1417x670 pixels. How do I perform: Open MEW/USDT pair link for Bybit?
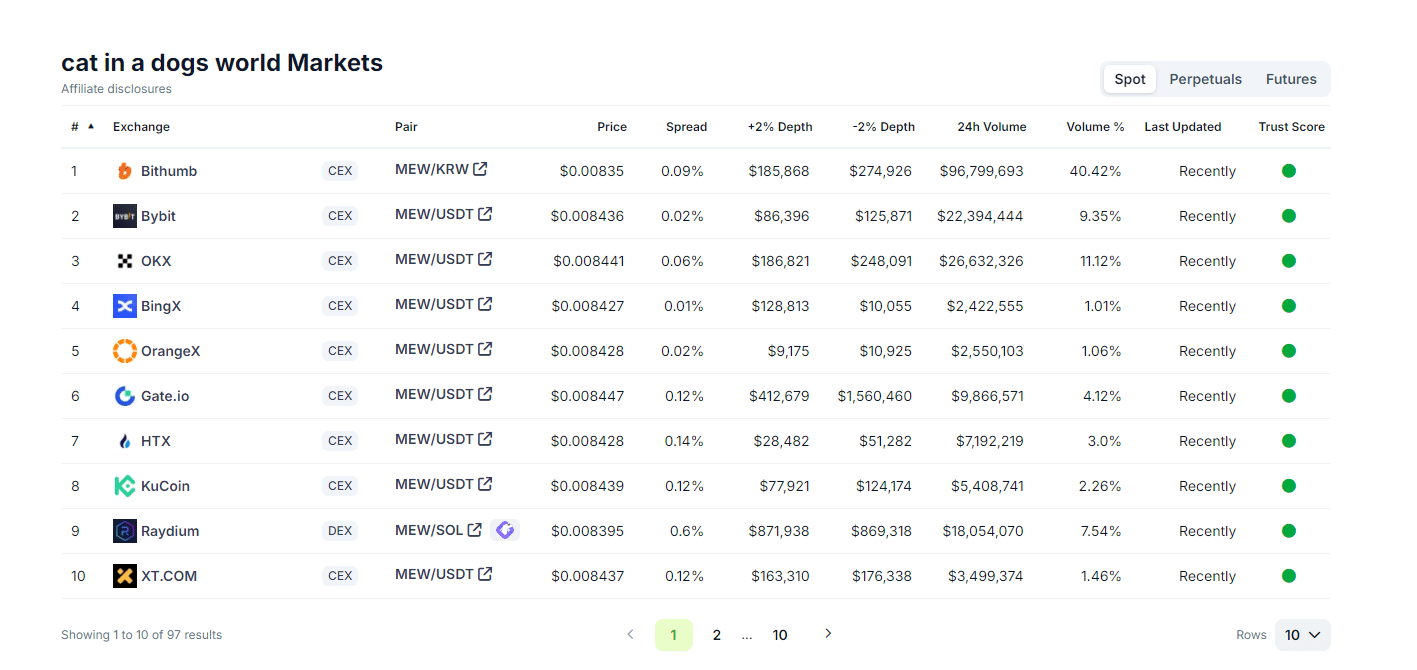[434, 214]
